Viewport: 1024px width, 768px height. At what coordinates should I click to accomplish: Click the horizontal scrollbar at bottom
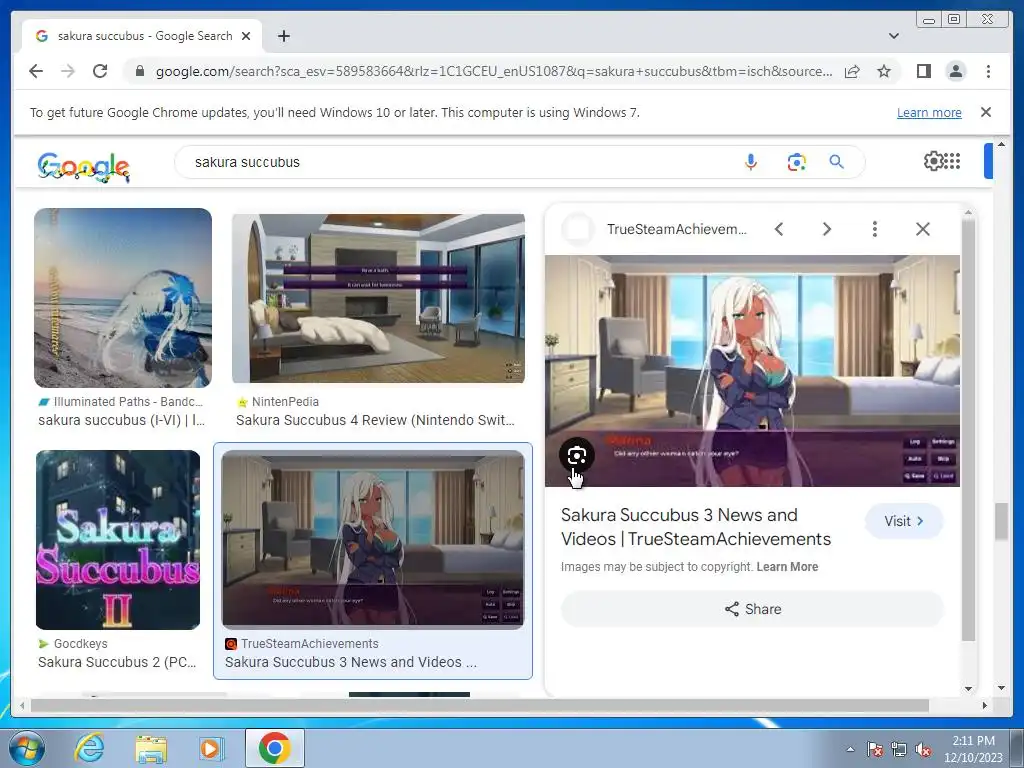[480, 705]
